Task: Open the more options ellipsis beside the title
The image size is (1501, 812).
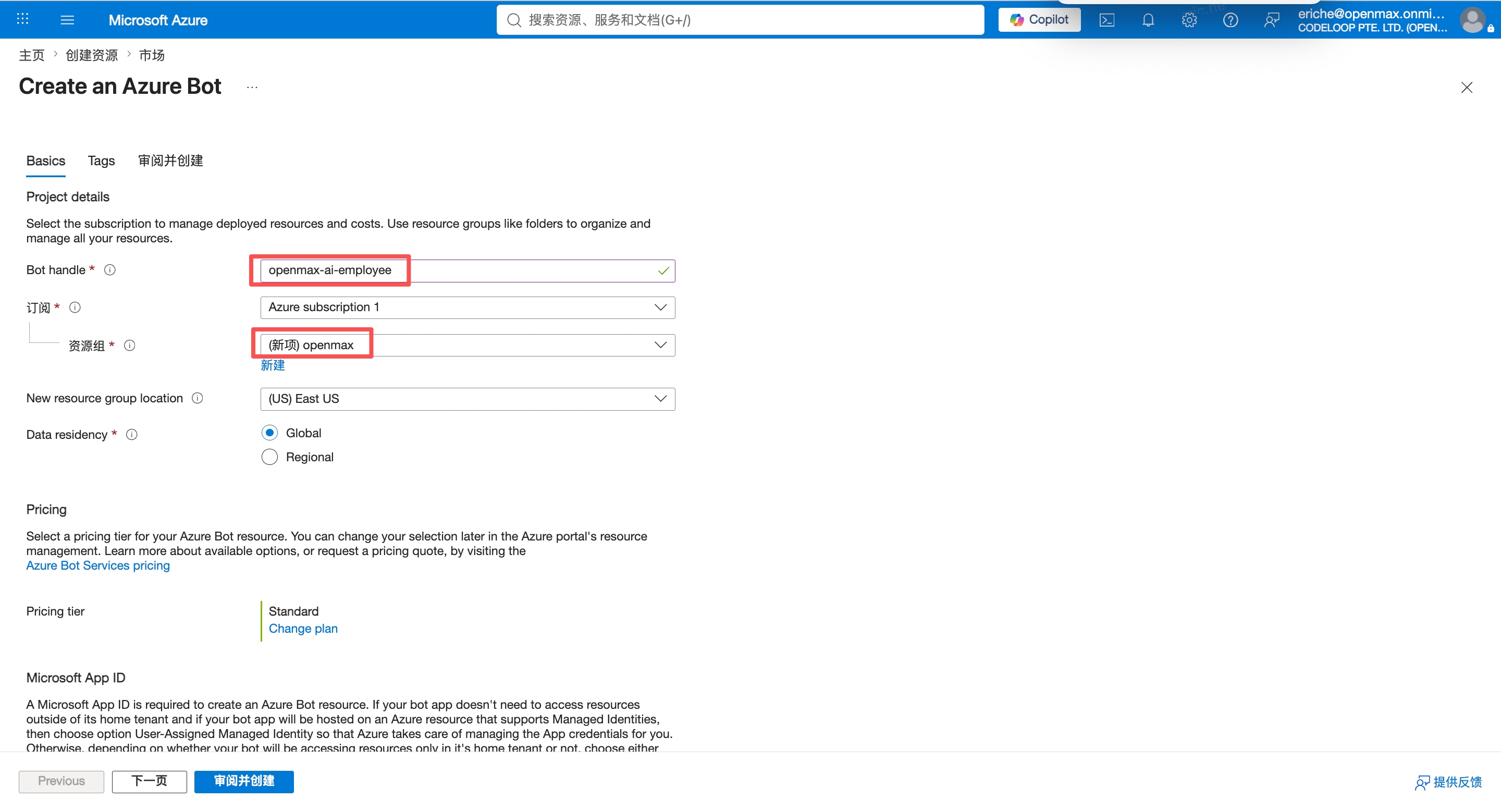Action: [x=252, y=88]
